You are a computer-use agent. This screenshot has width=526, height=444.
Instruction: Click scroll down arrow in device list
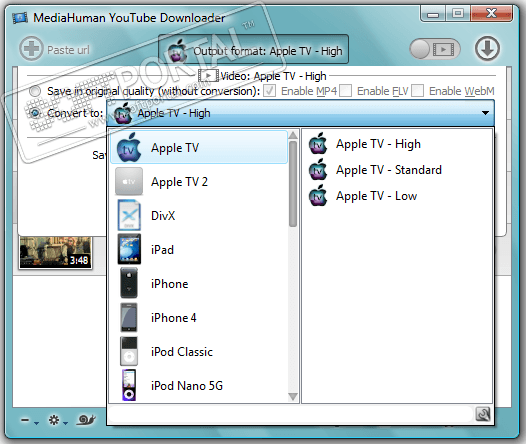click(x=293, y=397)
